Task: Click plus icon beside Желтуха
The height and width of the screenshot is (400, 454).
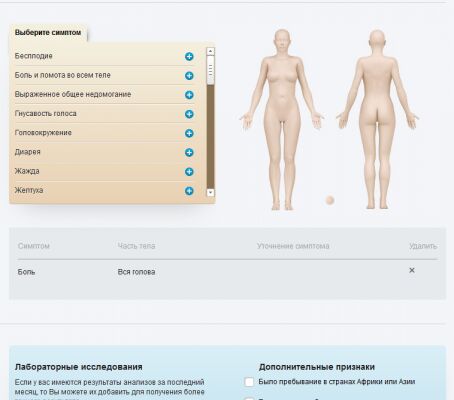Action: 189,191
